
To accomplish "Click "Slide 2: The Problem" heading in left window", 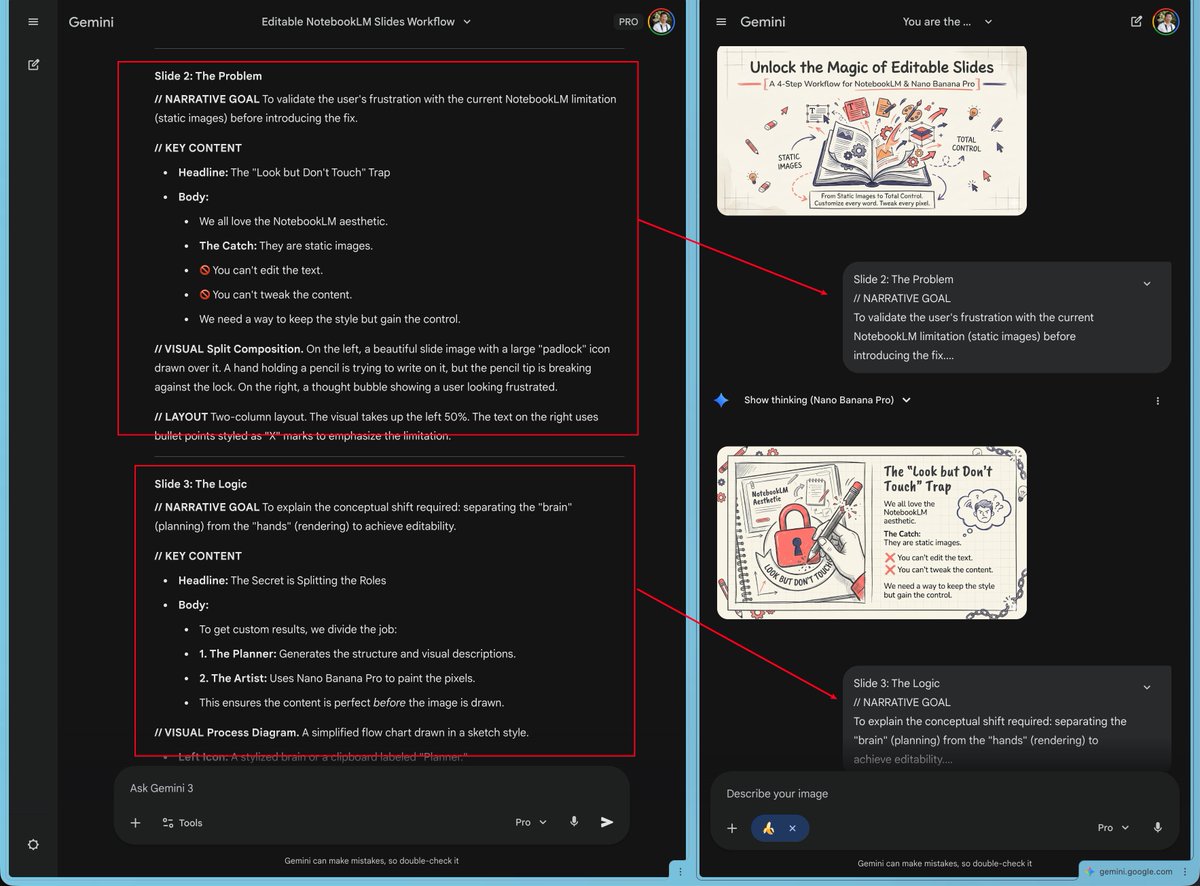I will (x=208, y=76).
